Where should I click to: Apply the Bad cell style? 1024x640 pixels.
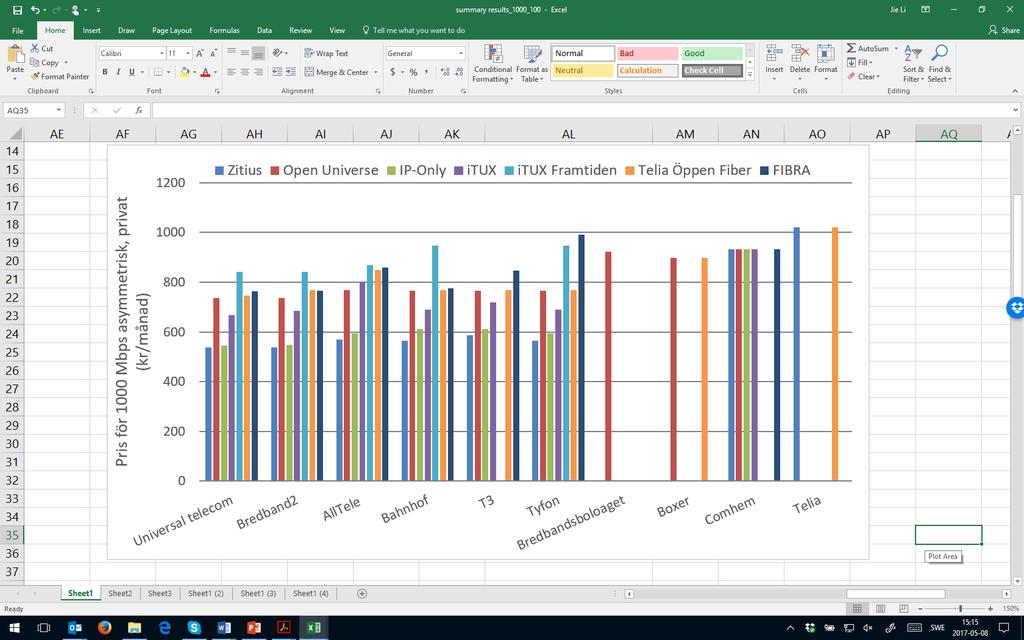pos(648,54)
